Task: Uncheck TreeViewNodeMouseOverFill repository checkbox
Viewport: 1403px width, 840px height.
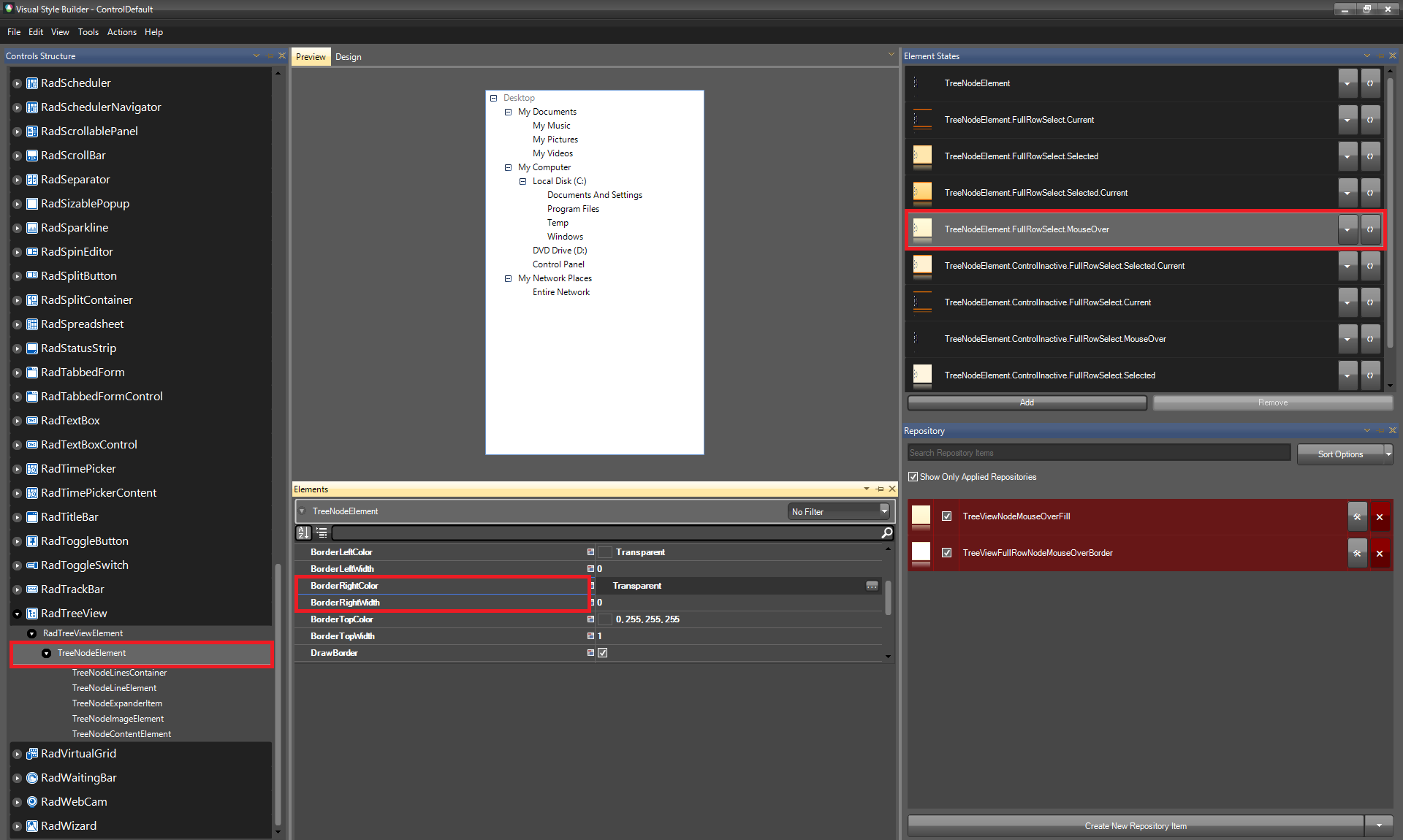Action: coord(947,516)
